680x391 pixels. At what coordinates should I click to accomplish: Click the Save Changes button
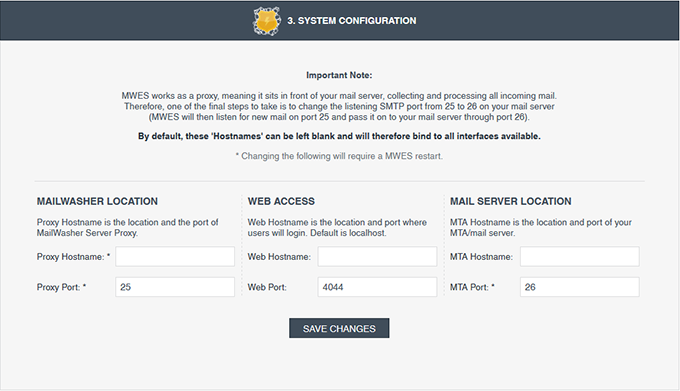click(x=339, y=328)
